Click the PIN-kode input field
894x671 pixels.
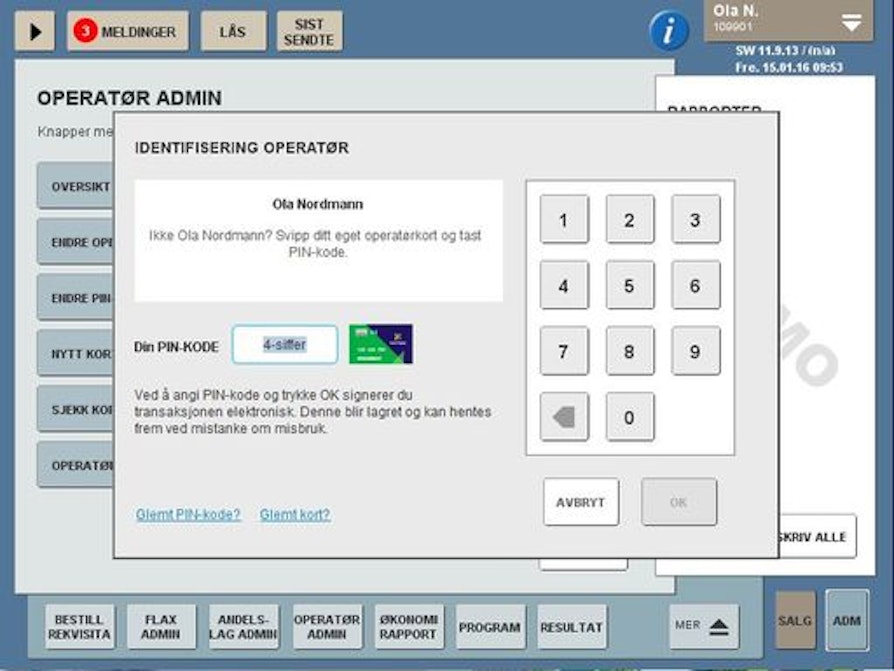pyautogui.click(x=285, y=344)
